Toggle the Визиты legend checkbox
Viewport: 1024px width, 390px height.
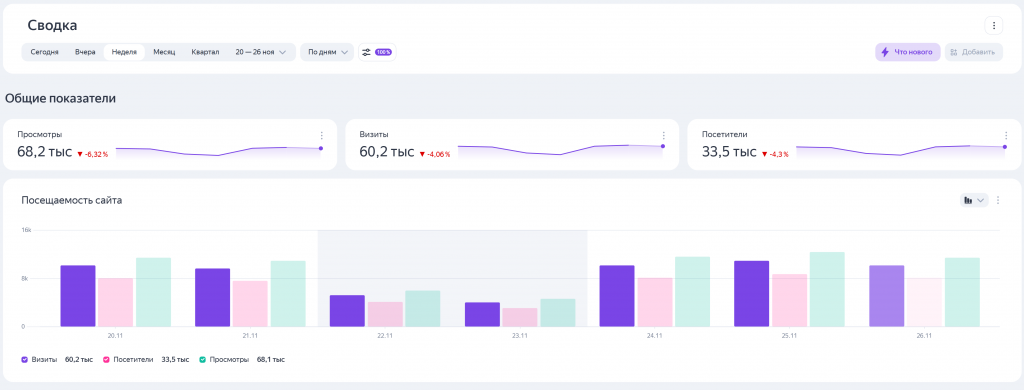(25, 359)
